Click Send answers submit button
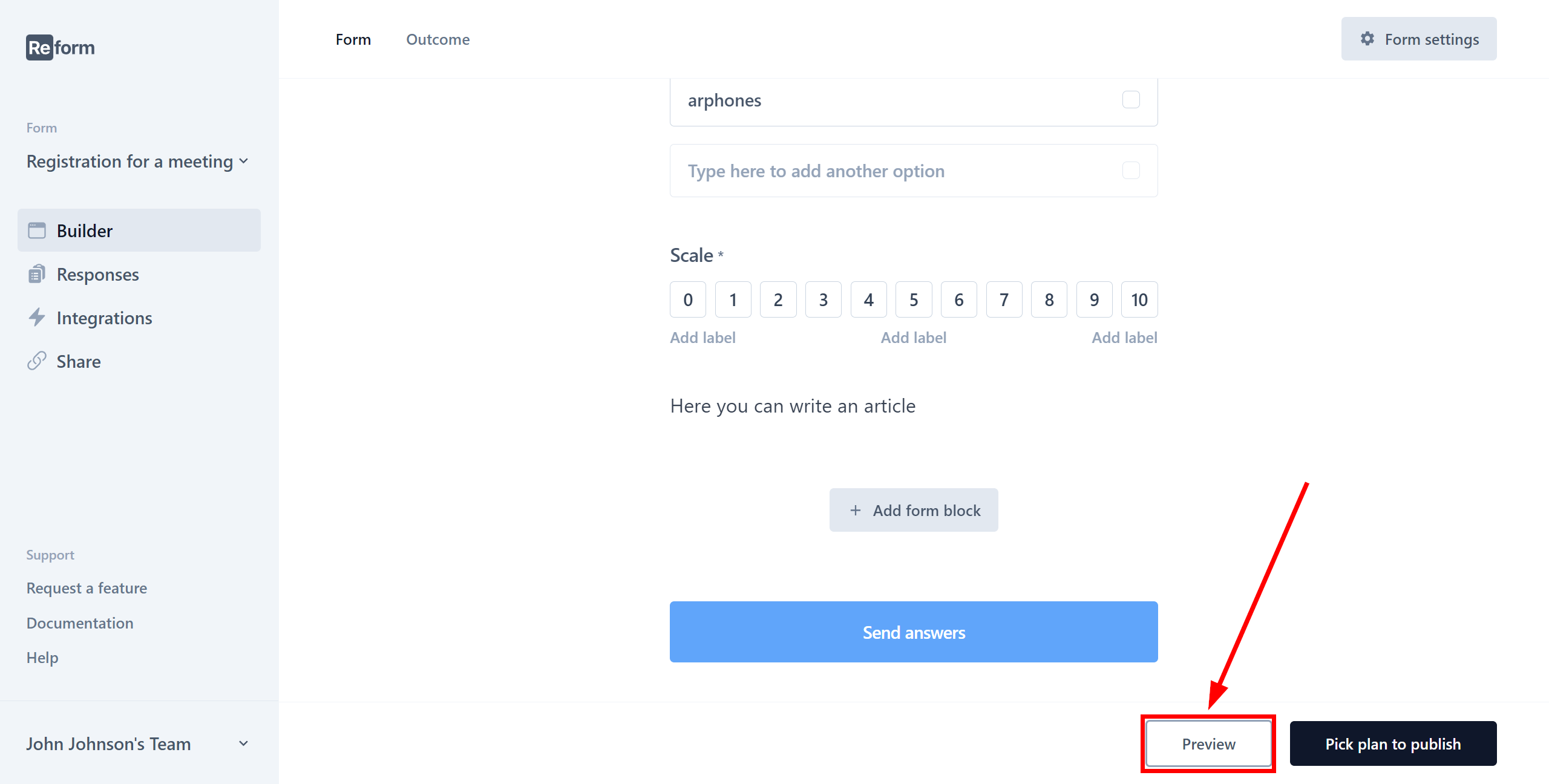 click(913, 632)
